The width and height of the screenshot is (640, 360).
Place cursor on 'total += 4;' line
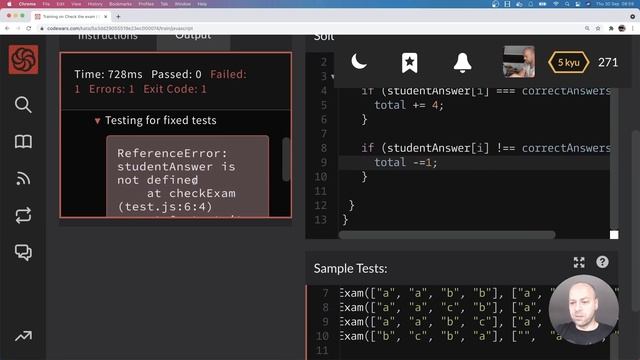click(x=409, y=105)
